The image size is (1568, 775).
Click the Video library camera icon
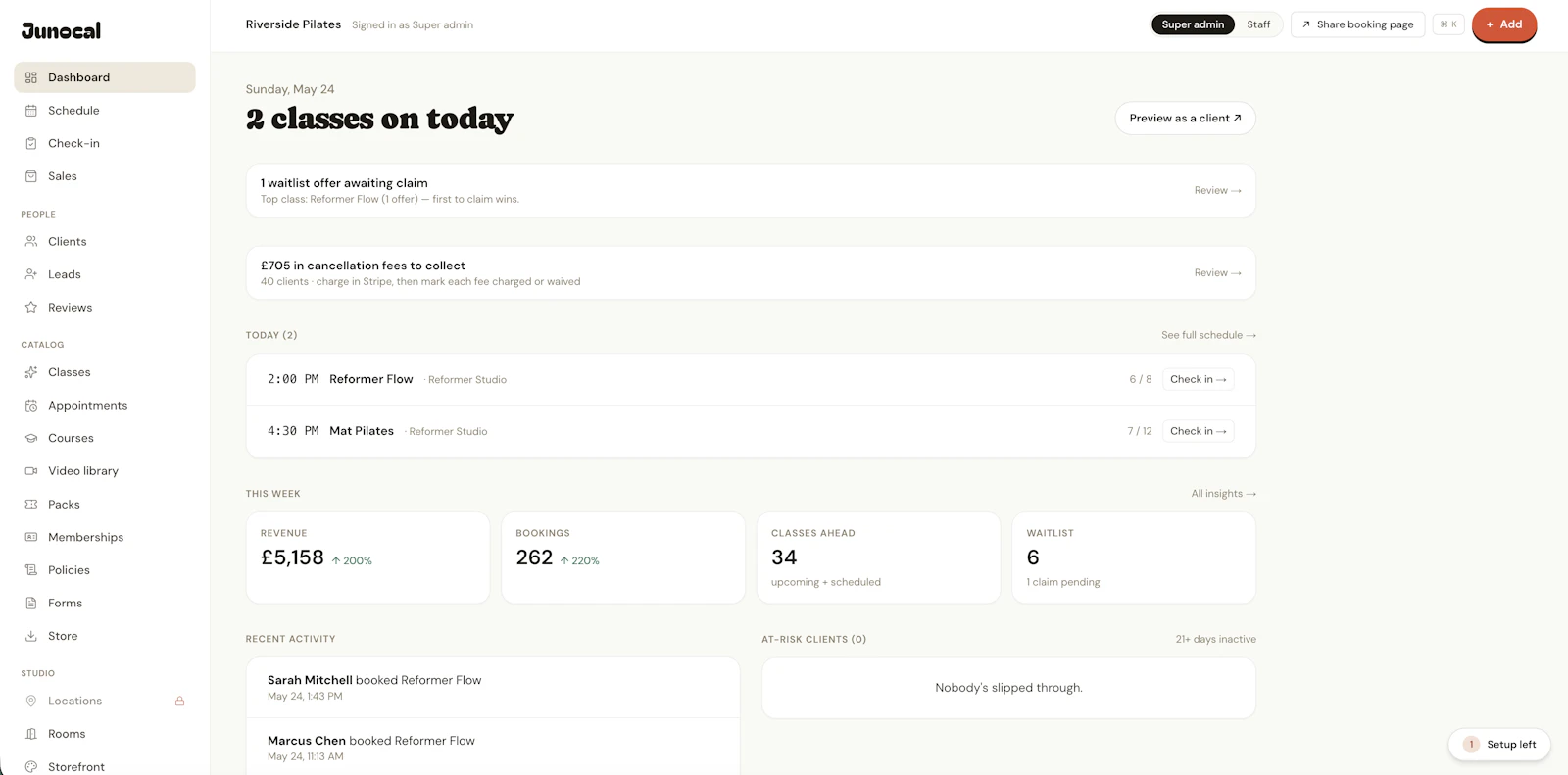31,471
